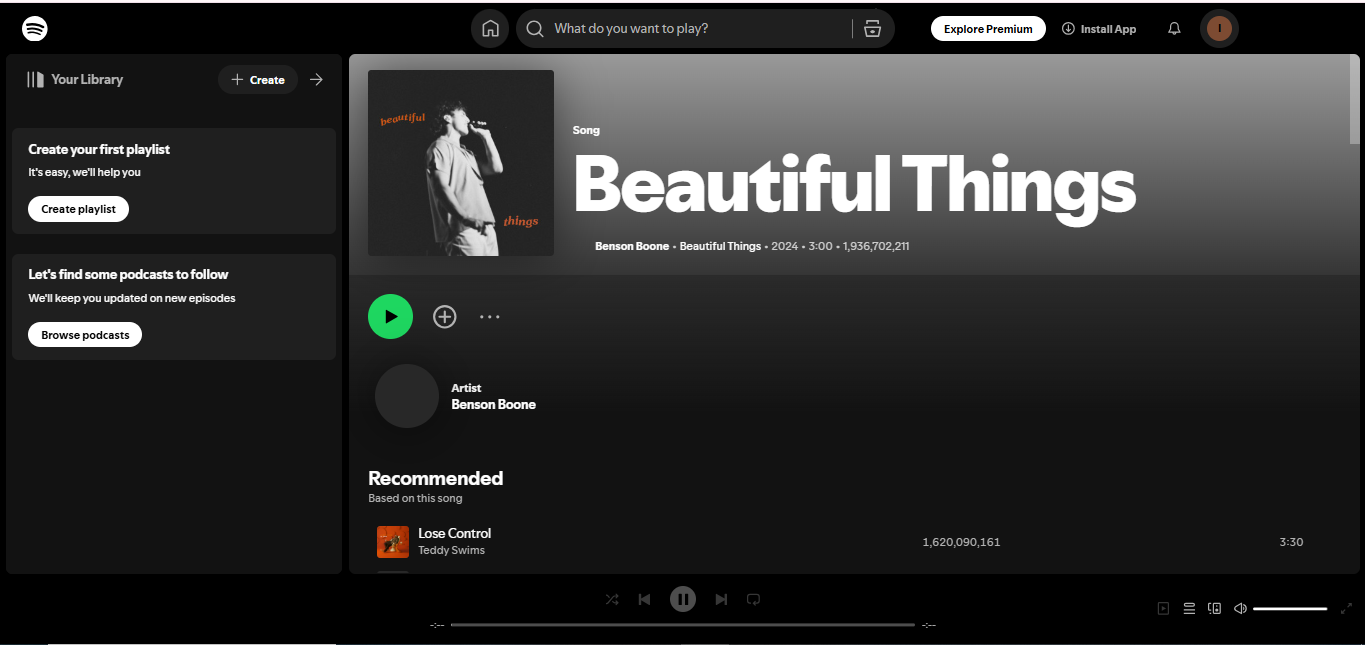Adjust the volume slider

tap(1290, 608)
